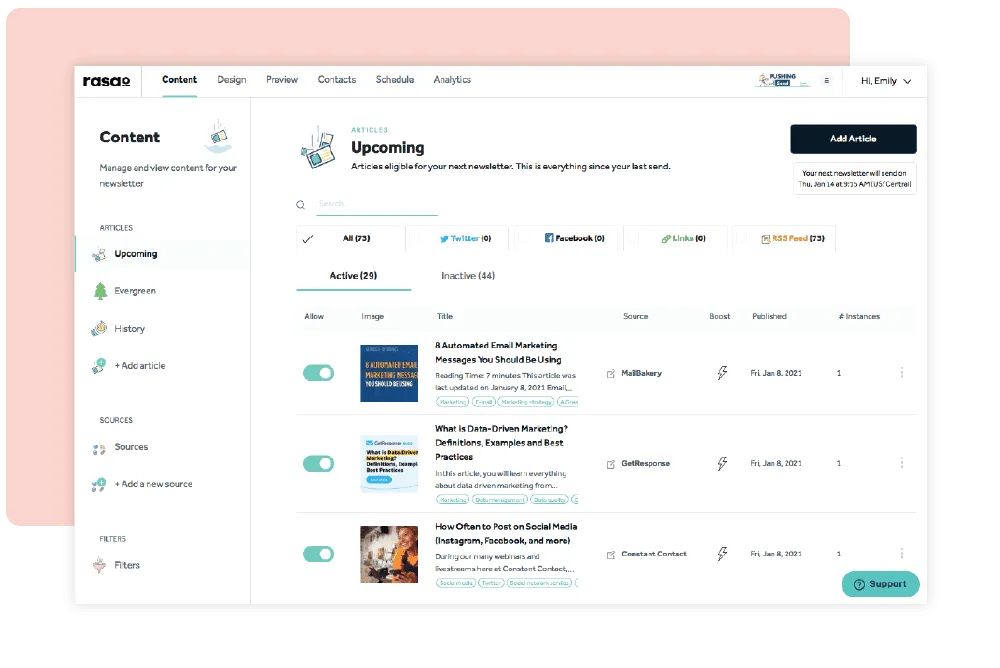Go to Evergreen articles in sidebar

[135, 291]
